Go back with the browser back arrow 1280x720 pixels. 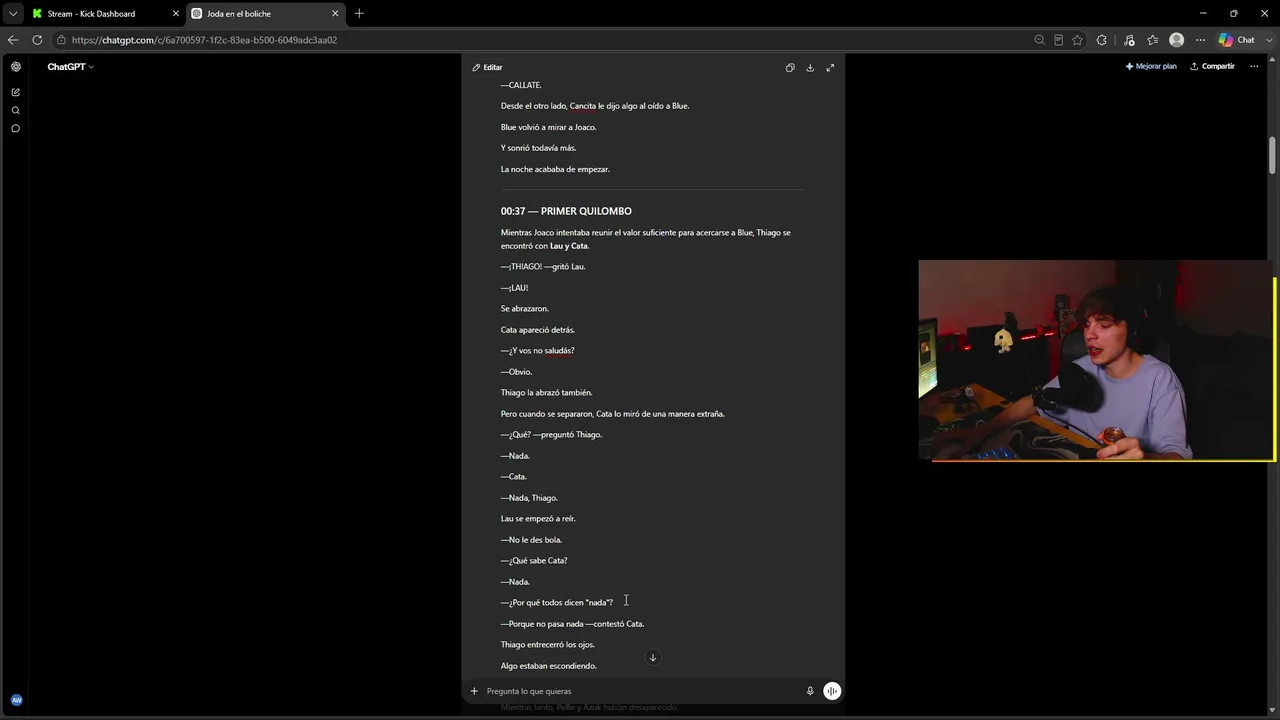[x=13, y=40]
